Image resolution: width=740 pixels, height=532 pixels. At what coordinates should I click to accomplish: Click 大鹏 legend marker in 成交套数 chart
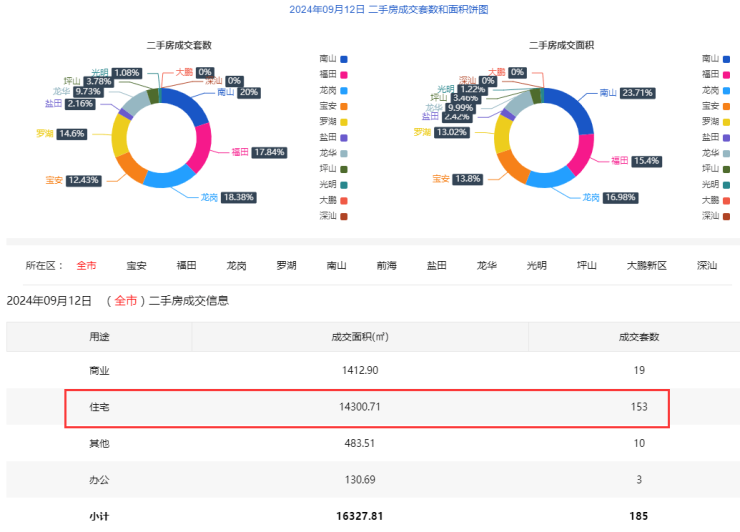tap(345, 199)
